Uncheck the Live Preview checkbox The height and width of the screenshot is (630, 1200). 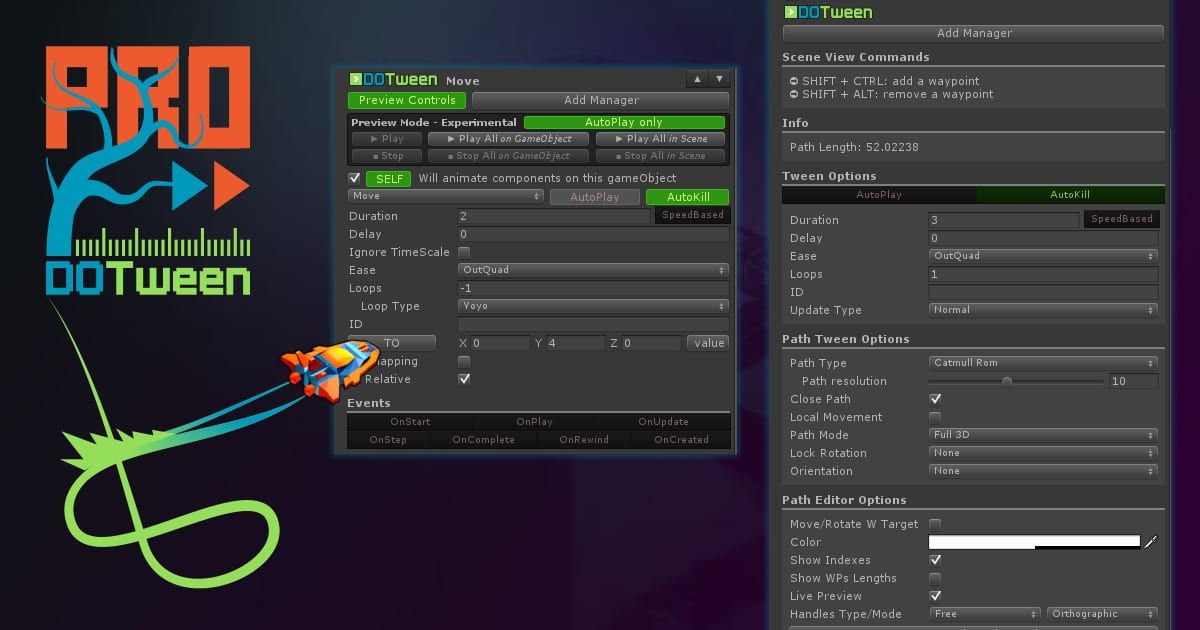[x=935, y=596]
